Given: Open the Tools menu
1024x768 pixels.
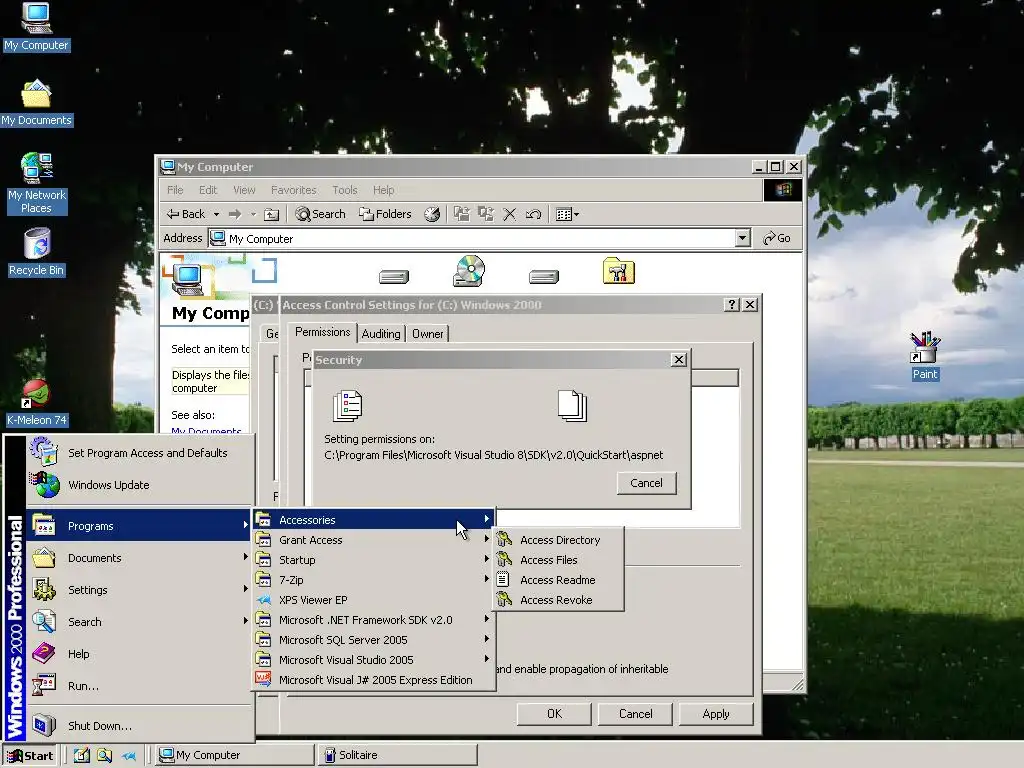Looking at the screenshot, I should coord(344,190).
